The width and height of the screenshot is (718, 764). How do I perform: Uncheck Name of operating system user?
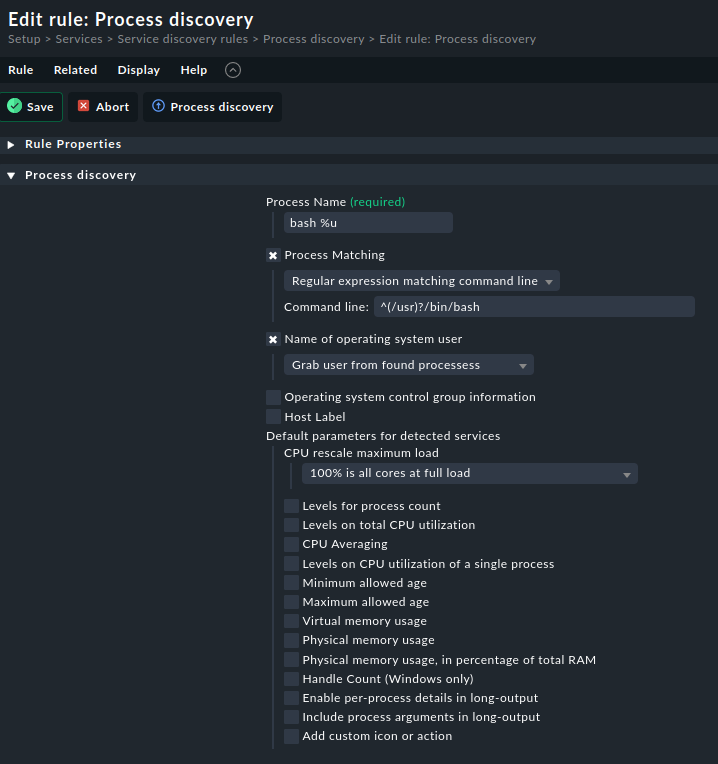coord(273,339)
